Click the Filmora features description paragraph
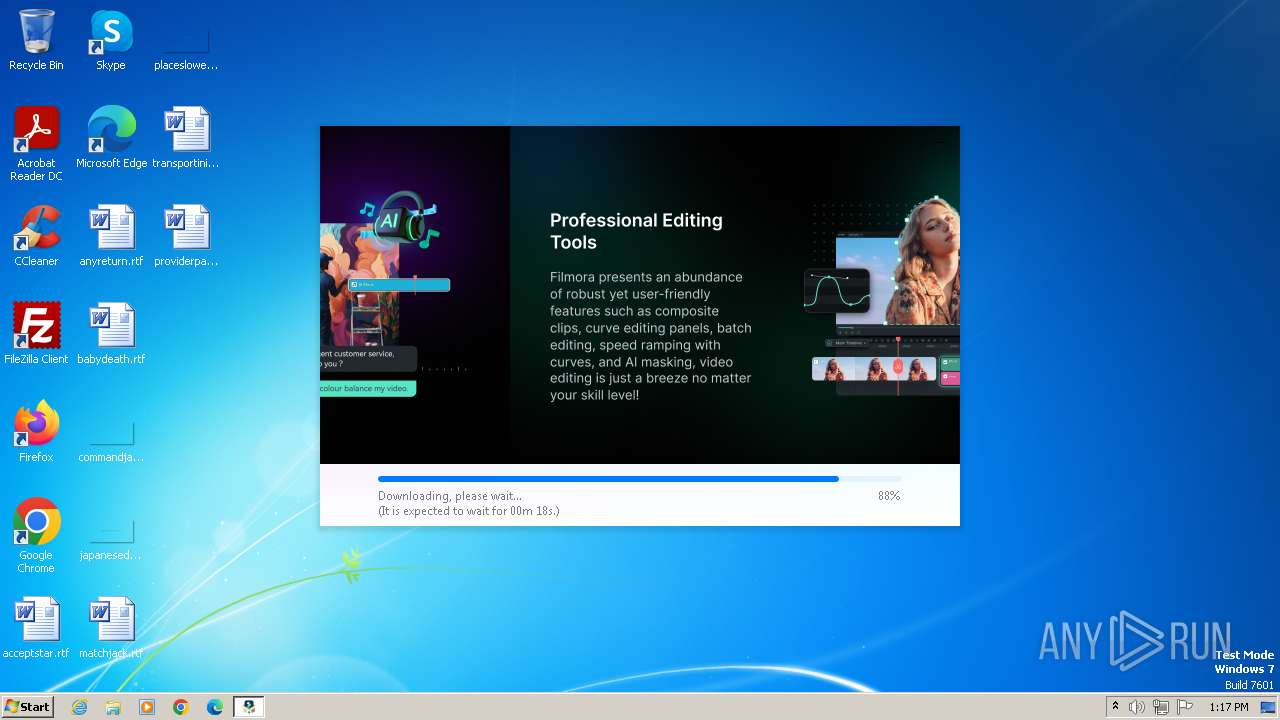The image size is (1280, 720). point(651,336)
